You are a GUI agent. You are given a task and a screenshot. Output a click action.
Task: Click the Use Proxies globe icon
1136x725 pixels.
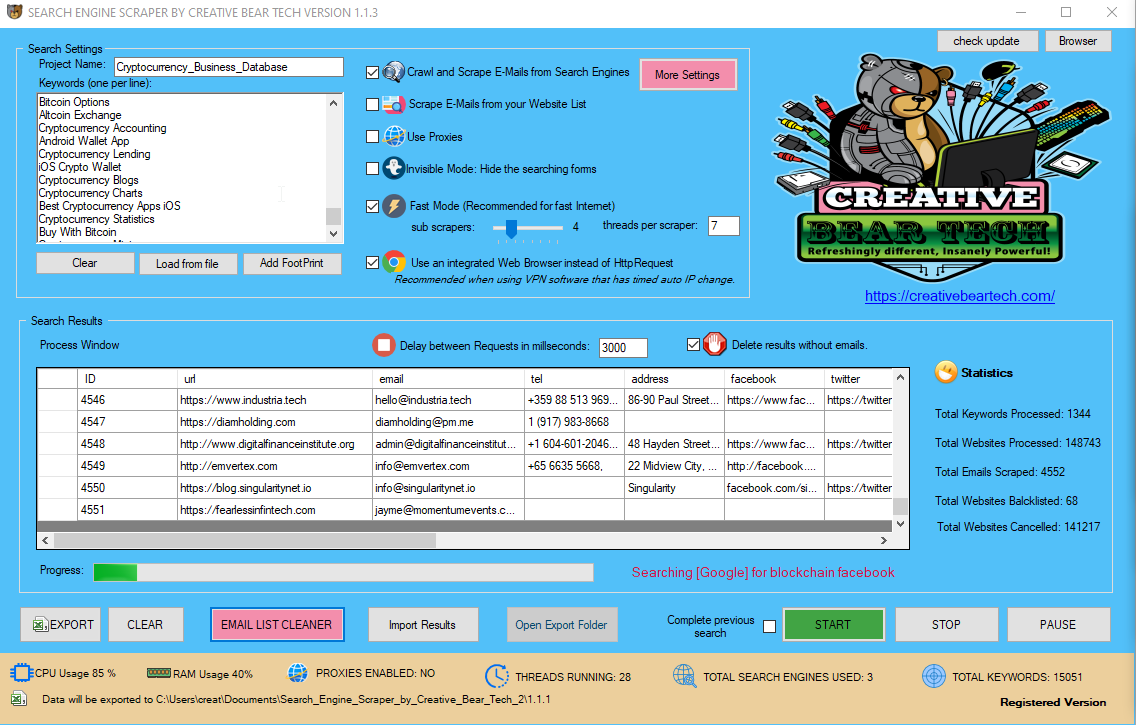393,135
